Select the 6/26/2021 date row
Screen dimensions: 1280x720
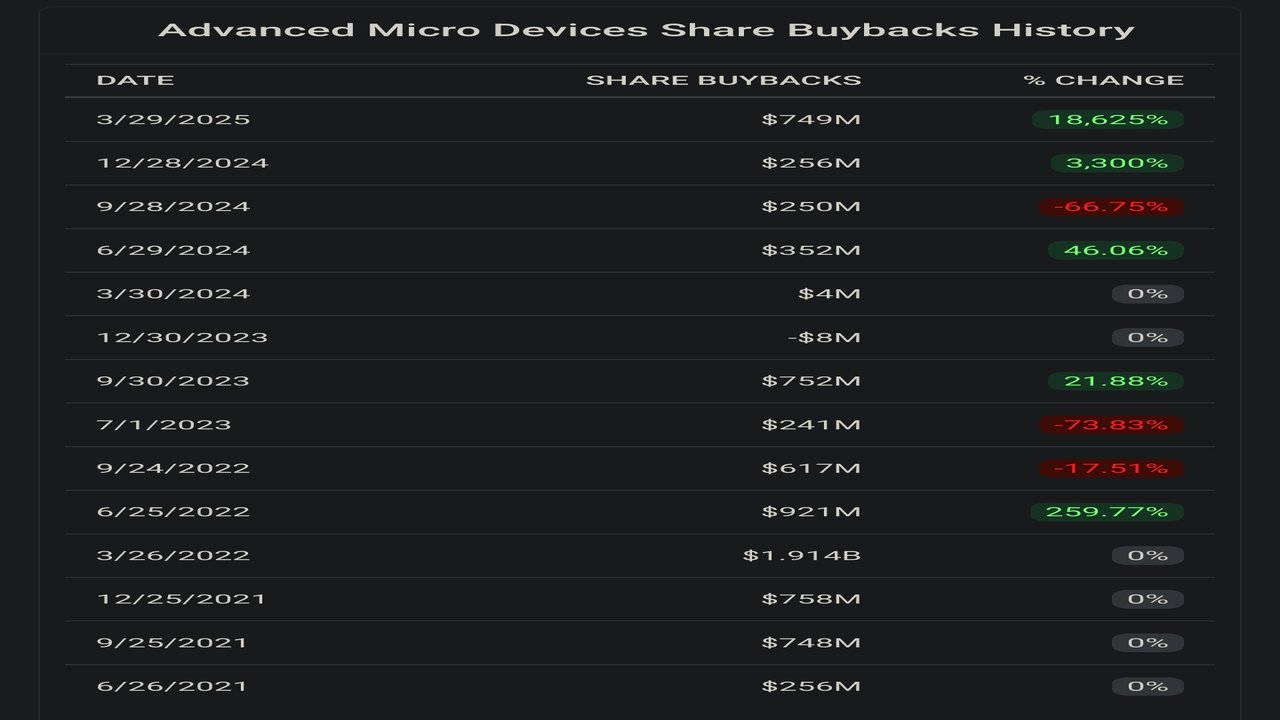point(640,686)
